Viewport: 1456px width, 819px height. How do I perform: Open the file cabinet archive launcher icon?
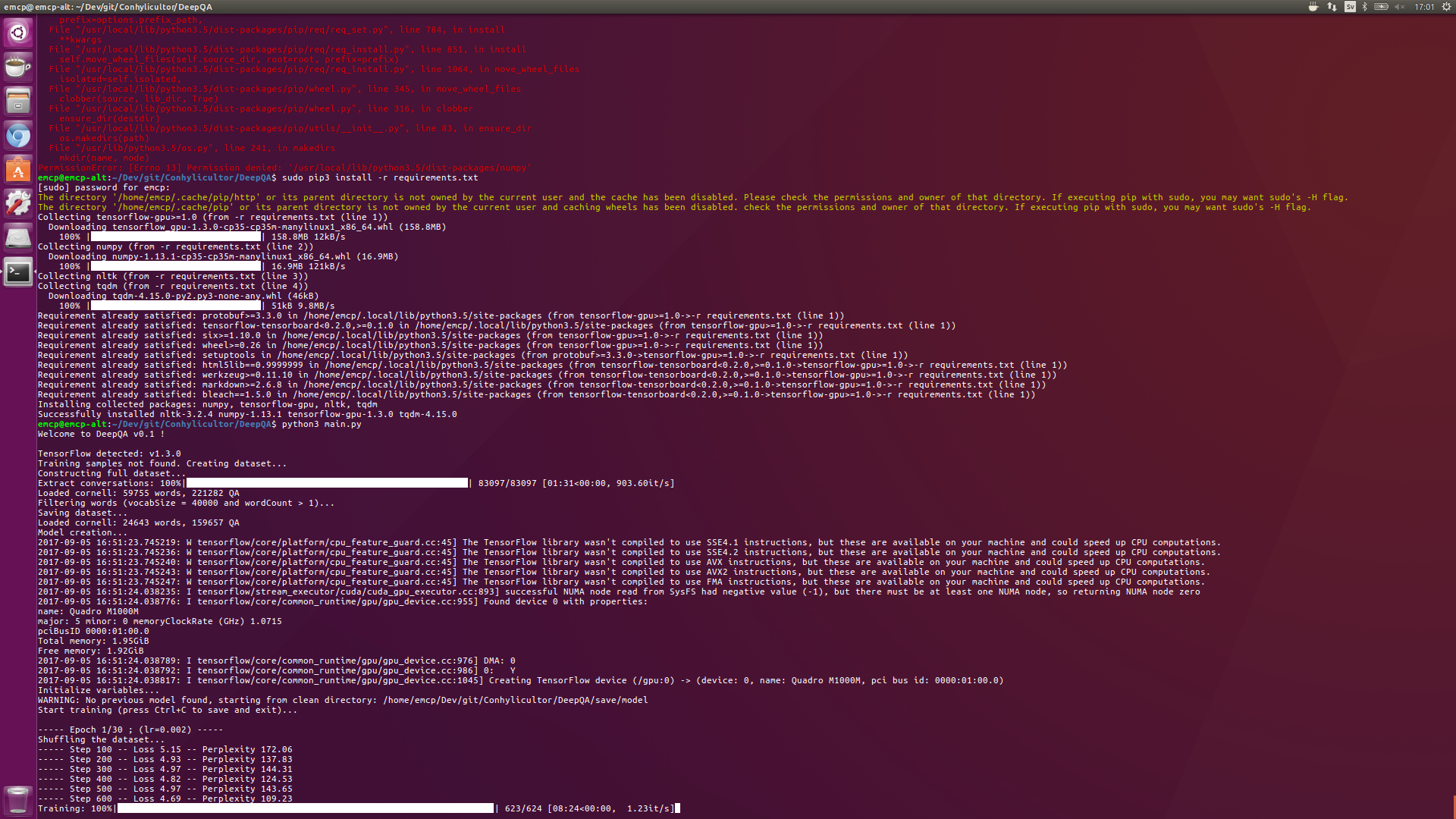(x=17, y=101)
